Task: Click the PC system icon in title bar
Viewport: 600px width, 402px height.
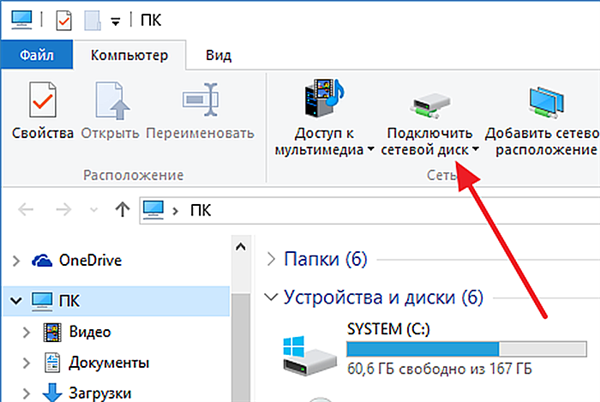Action: pyautogui.click(x=21, y=20)
